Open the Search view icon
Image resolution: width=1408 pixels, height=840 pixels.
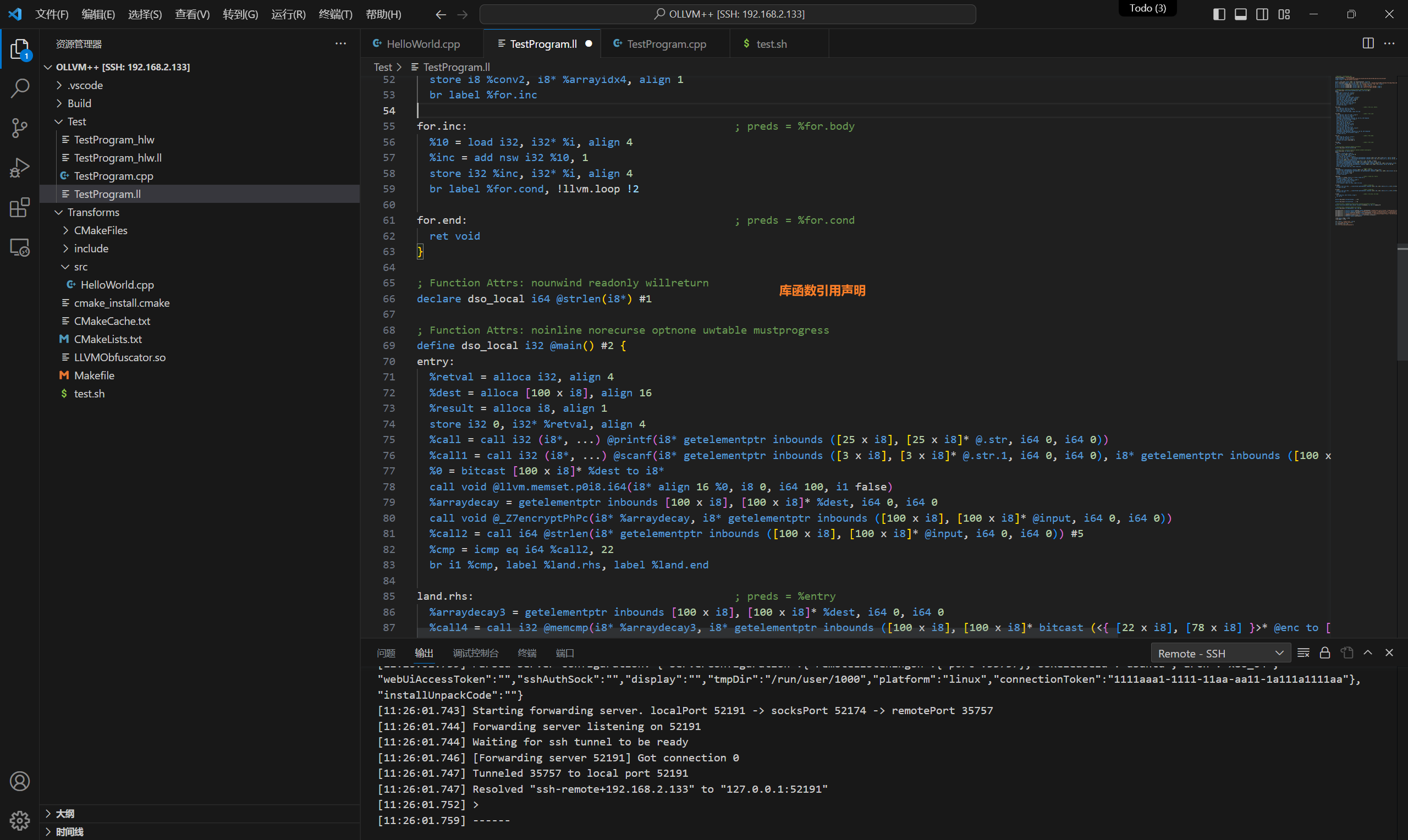pyautogui.click(x=20, y=88)
